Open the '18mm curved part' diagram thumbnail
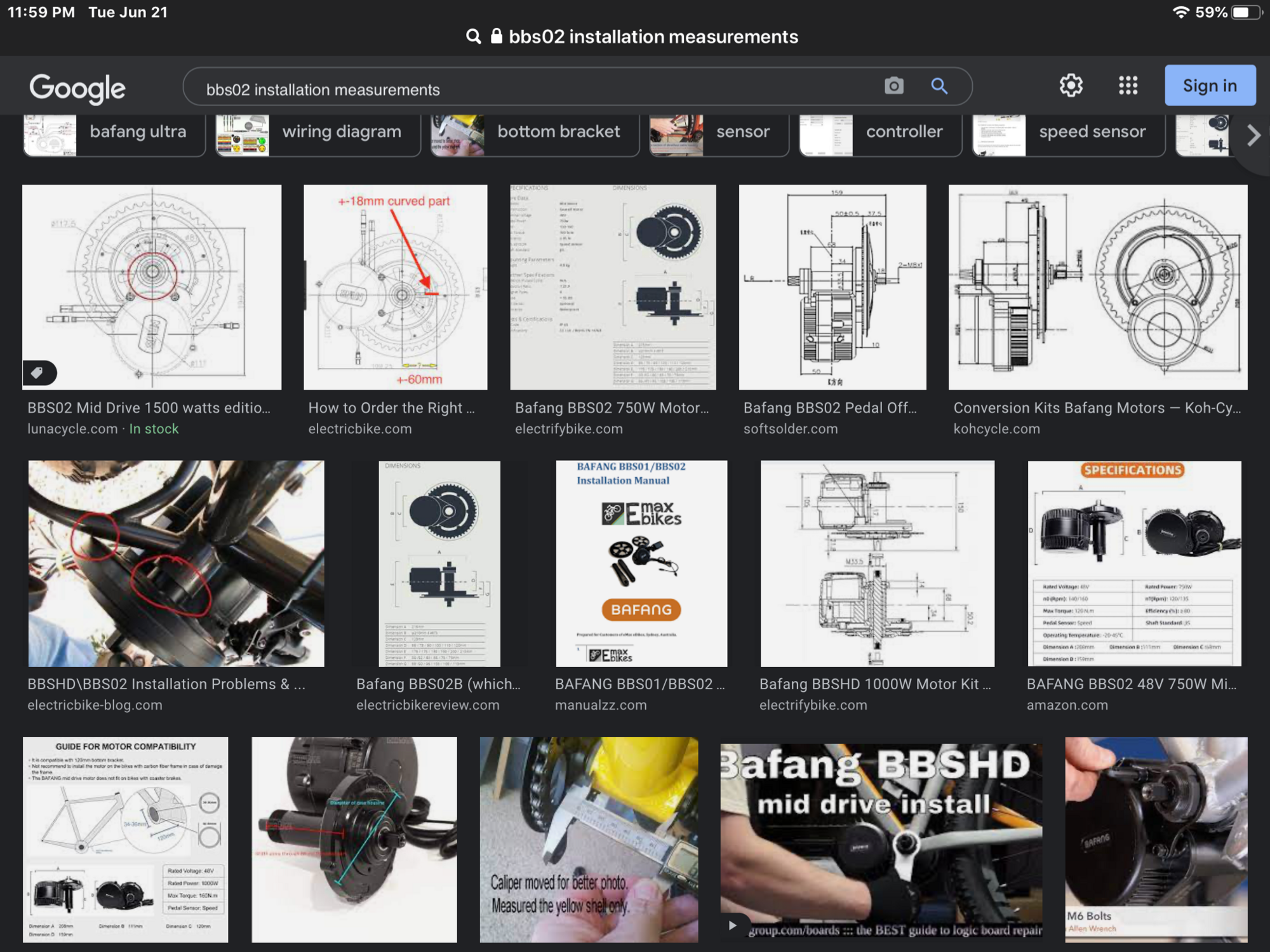The width and height of the screenshot is (1270, 952). [x=395, y=287]
